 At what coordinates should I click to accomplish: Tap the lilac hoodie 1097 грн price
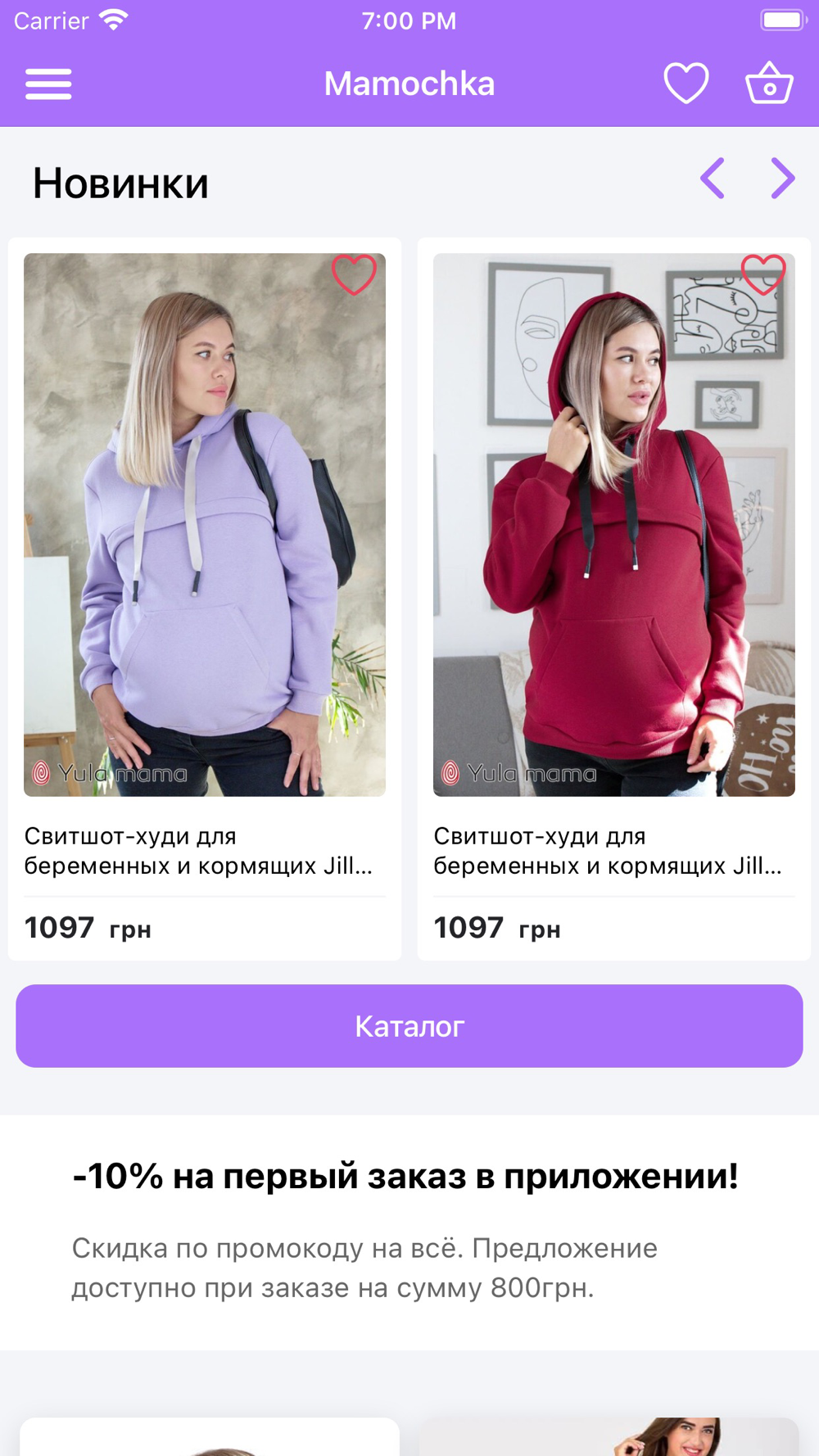click(x=88, y=929)
